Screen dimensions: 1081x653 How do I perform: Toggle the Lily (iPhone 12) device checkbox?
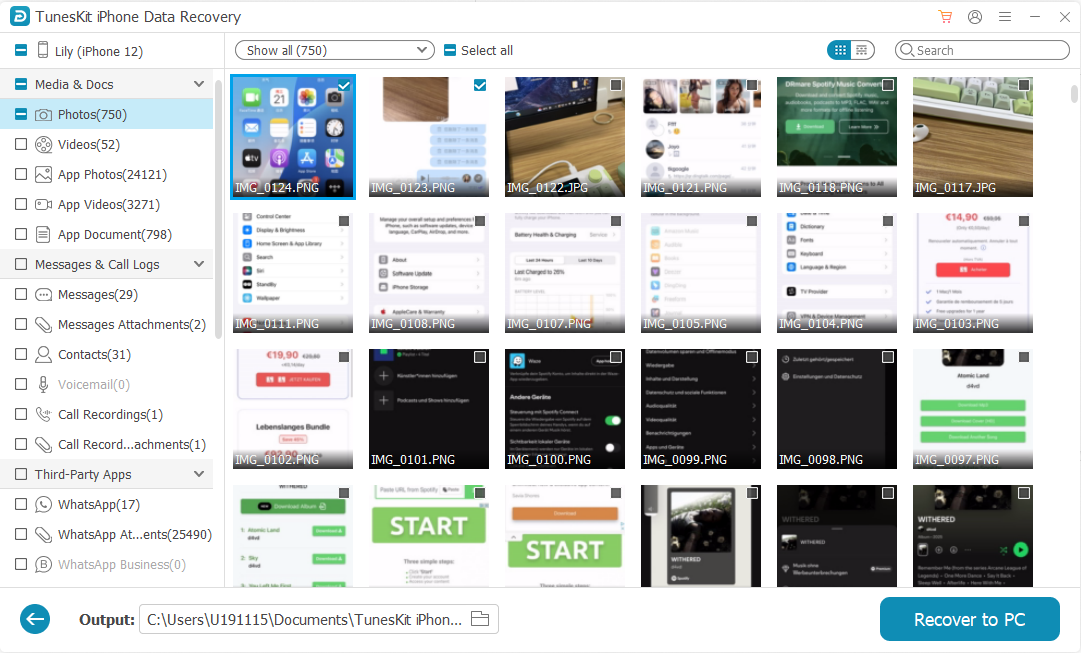click(21, 50)
